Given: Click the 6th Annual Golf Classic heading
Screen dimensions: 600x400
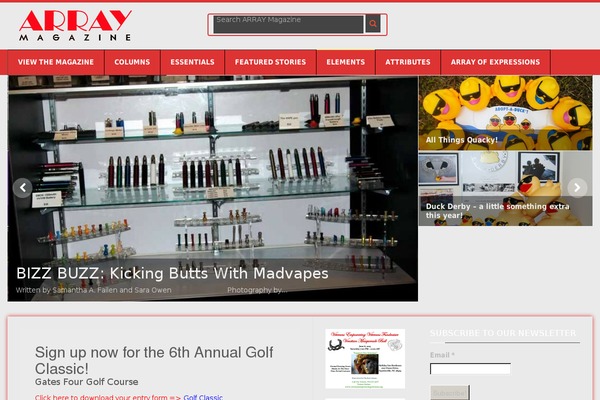Looking at the screenshot, I should pyautogui.click(x=154, y=360).
